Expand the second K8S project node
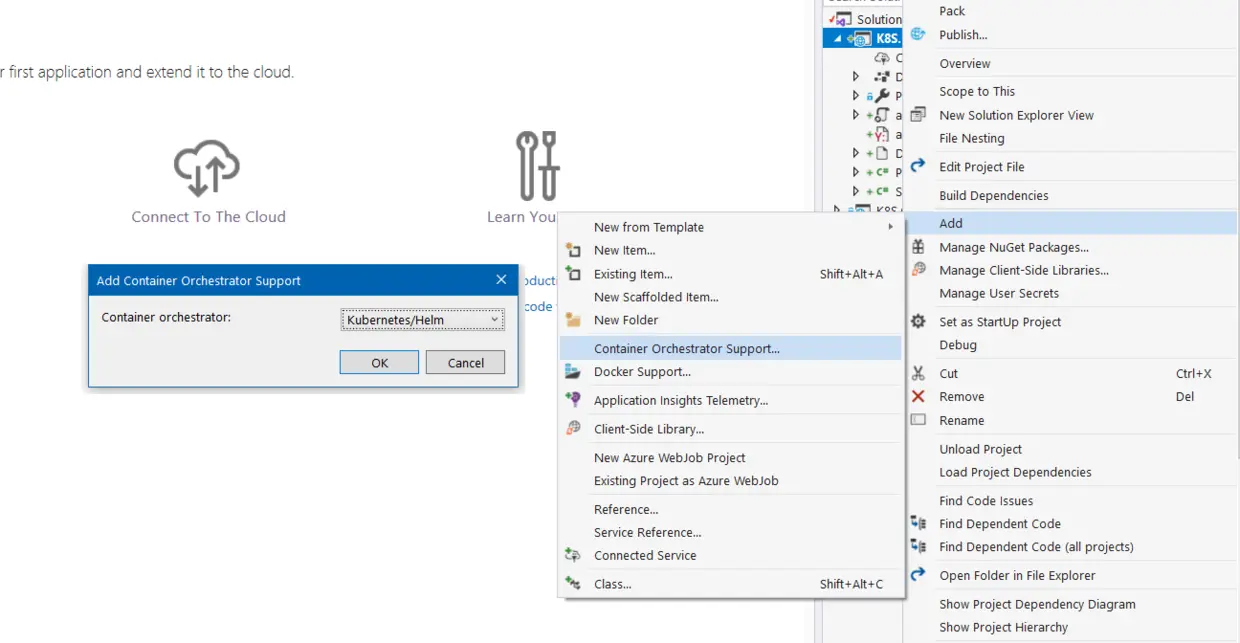 pos(837,210)
